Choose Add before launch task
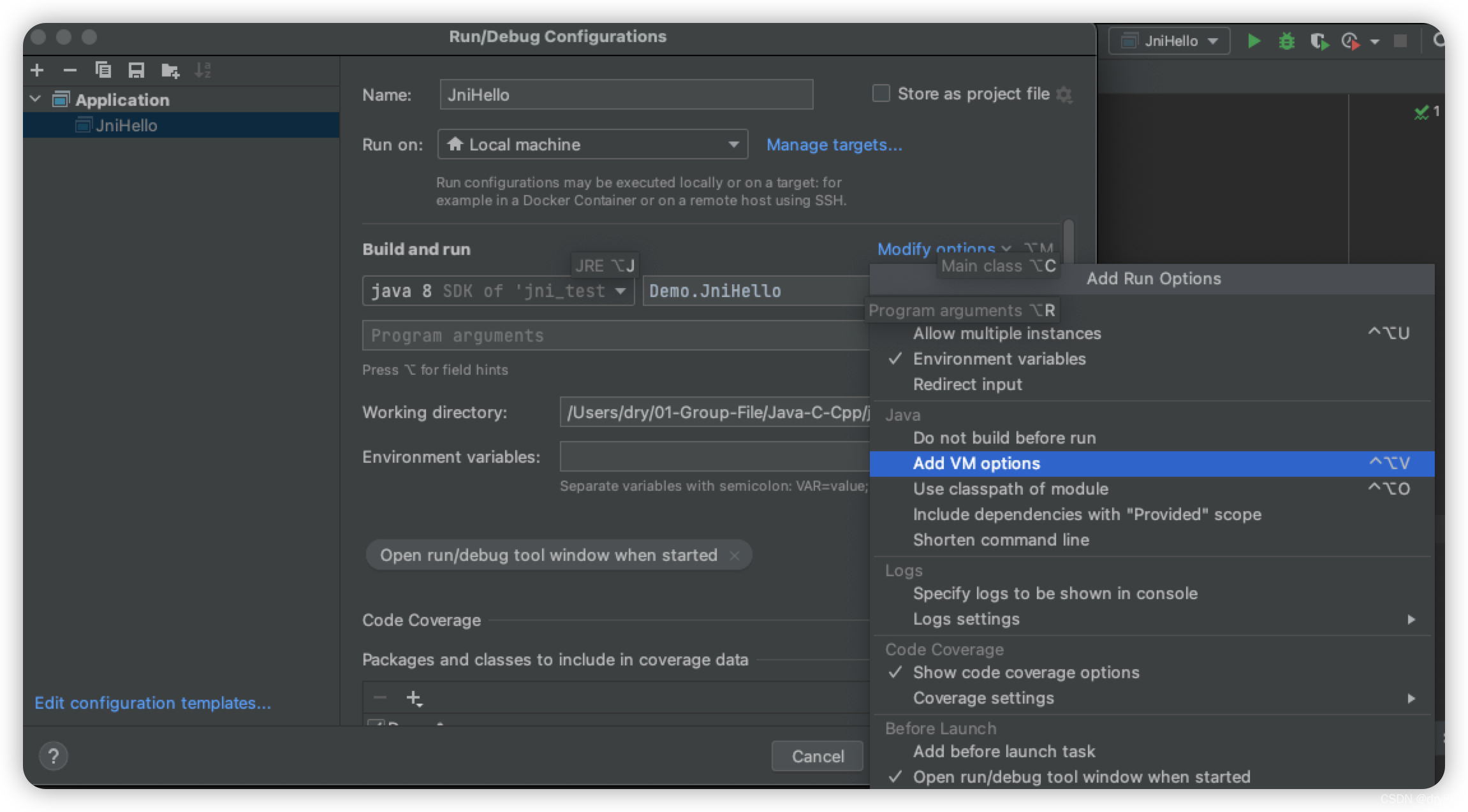1468x812 pixels. 1152,751
